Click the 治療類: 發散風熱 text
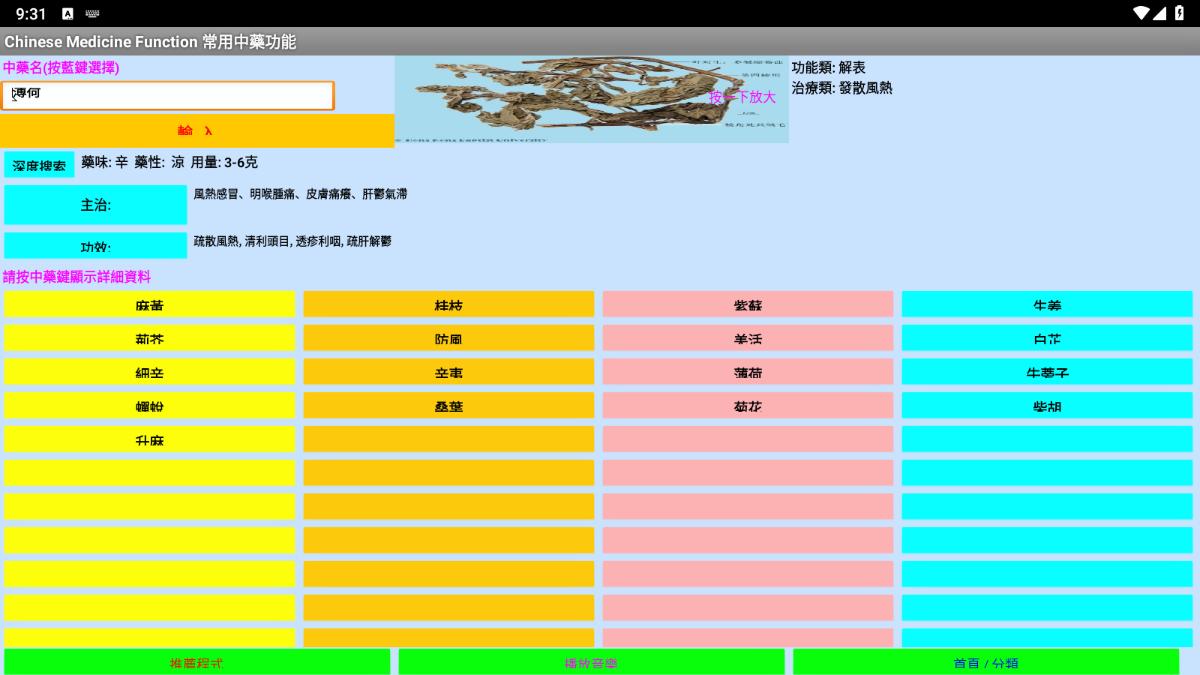 coord(842,88)
